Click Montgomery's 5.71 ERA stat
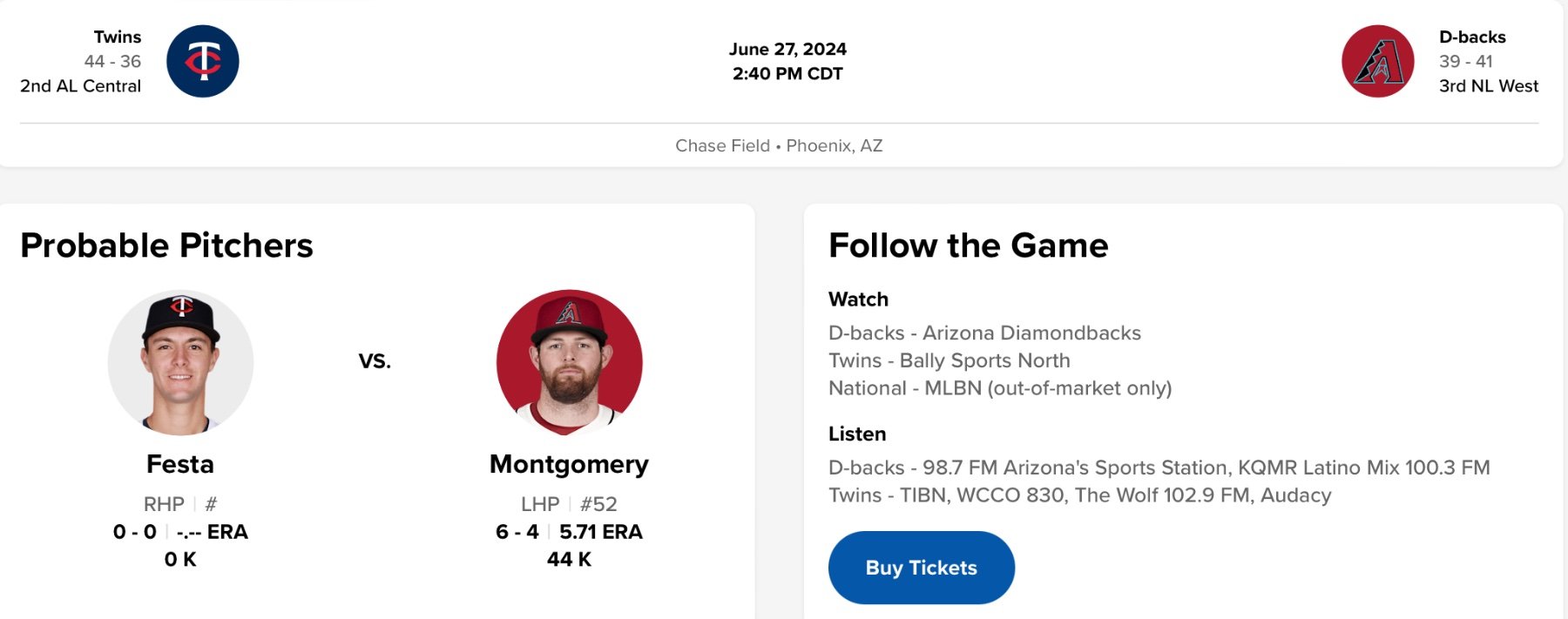Viewport: 1568px width, 619px height. [600, 532]
